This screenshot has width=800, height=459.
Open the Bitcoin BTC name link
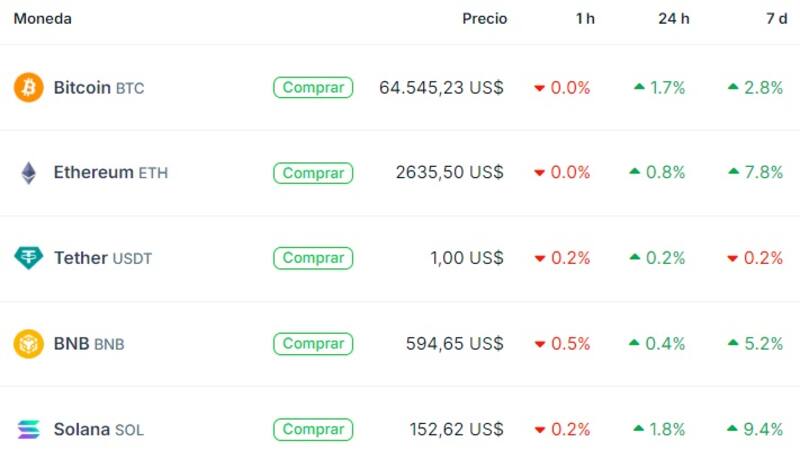point(98,88)
